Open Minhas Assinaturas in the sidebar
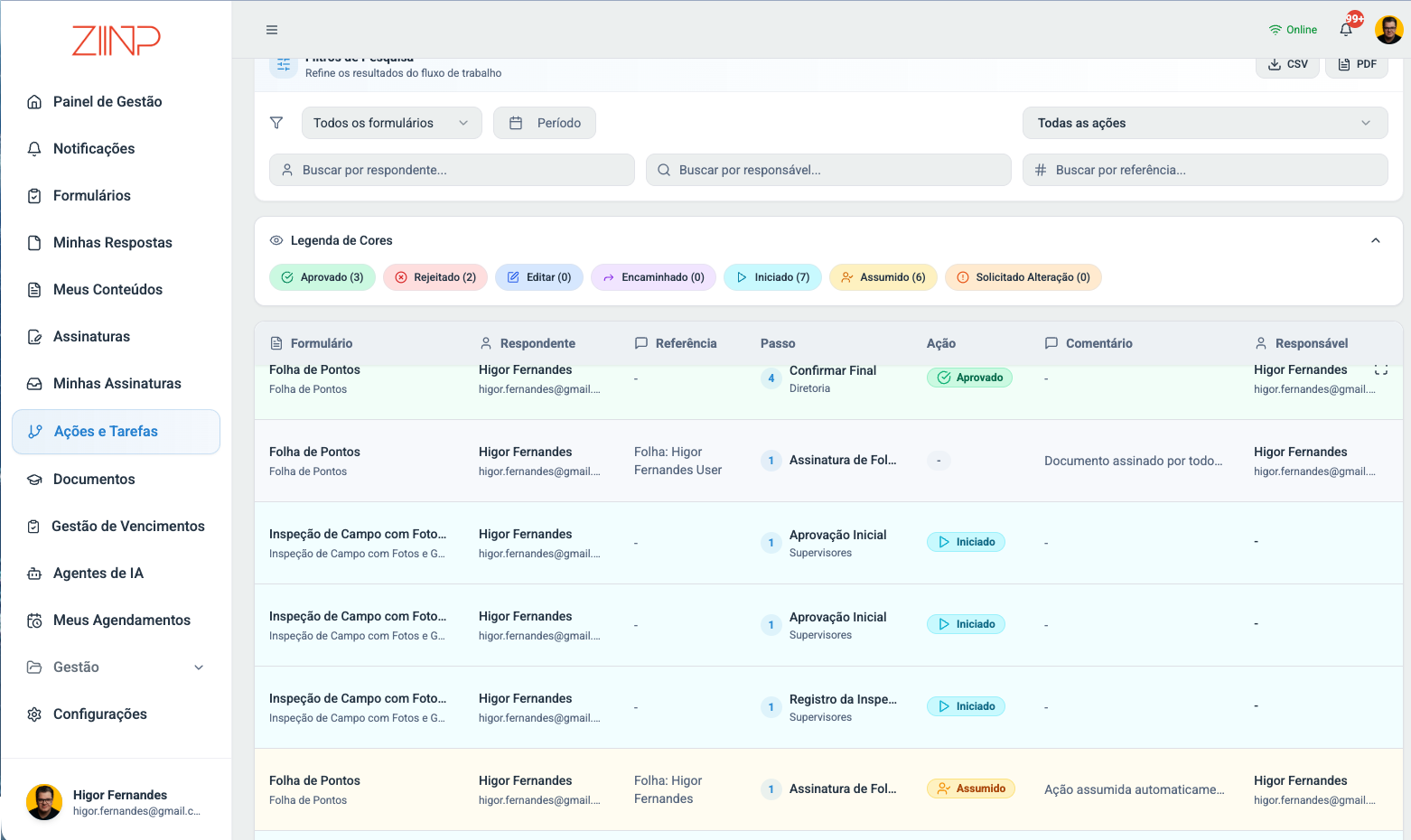The image size is (1411, 840). tap(116, 383)
